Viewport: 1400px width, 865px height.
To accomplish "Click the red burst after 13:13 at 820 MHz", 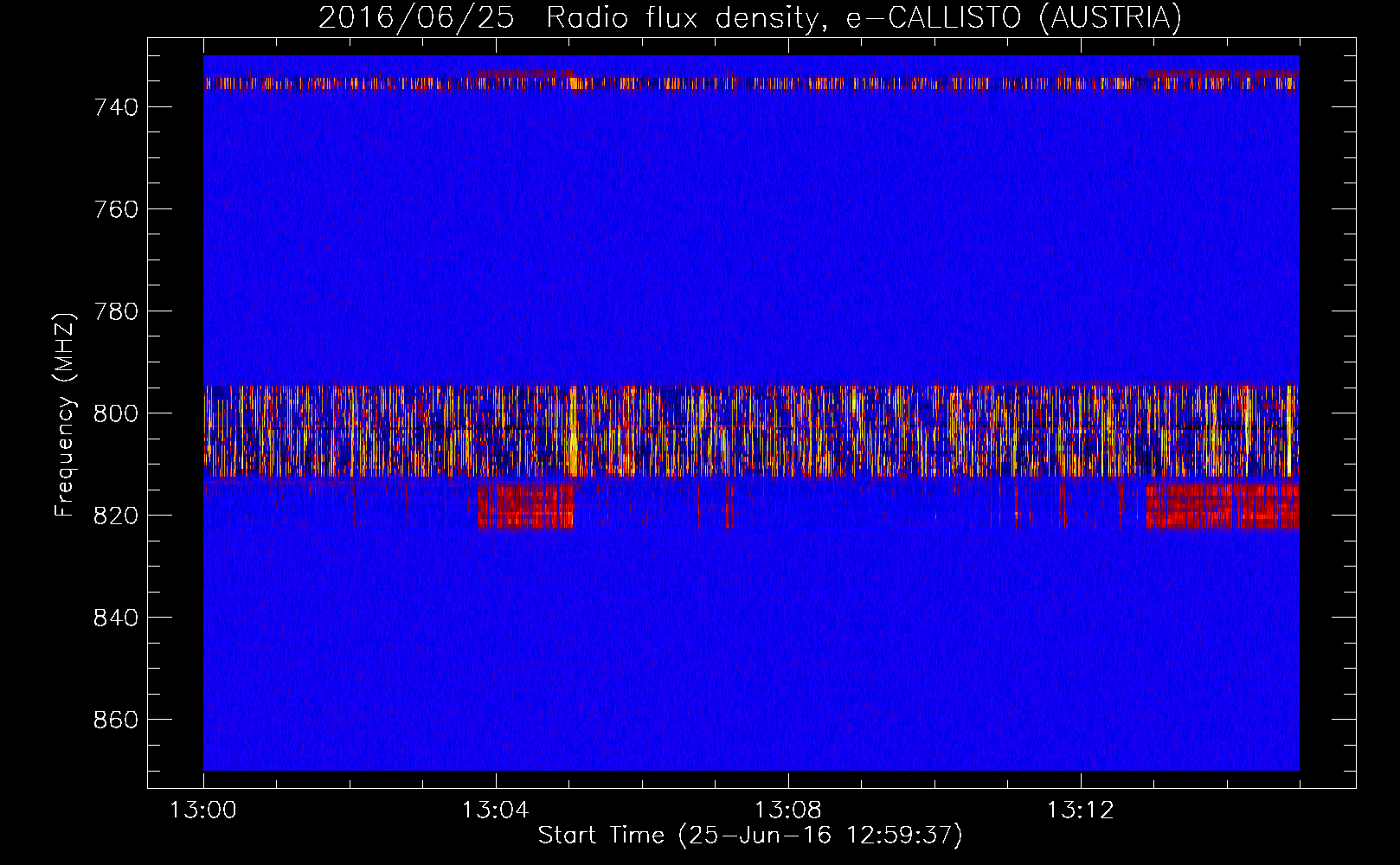I will (1223, 506).
